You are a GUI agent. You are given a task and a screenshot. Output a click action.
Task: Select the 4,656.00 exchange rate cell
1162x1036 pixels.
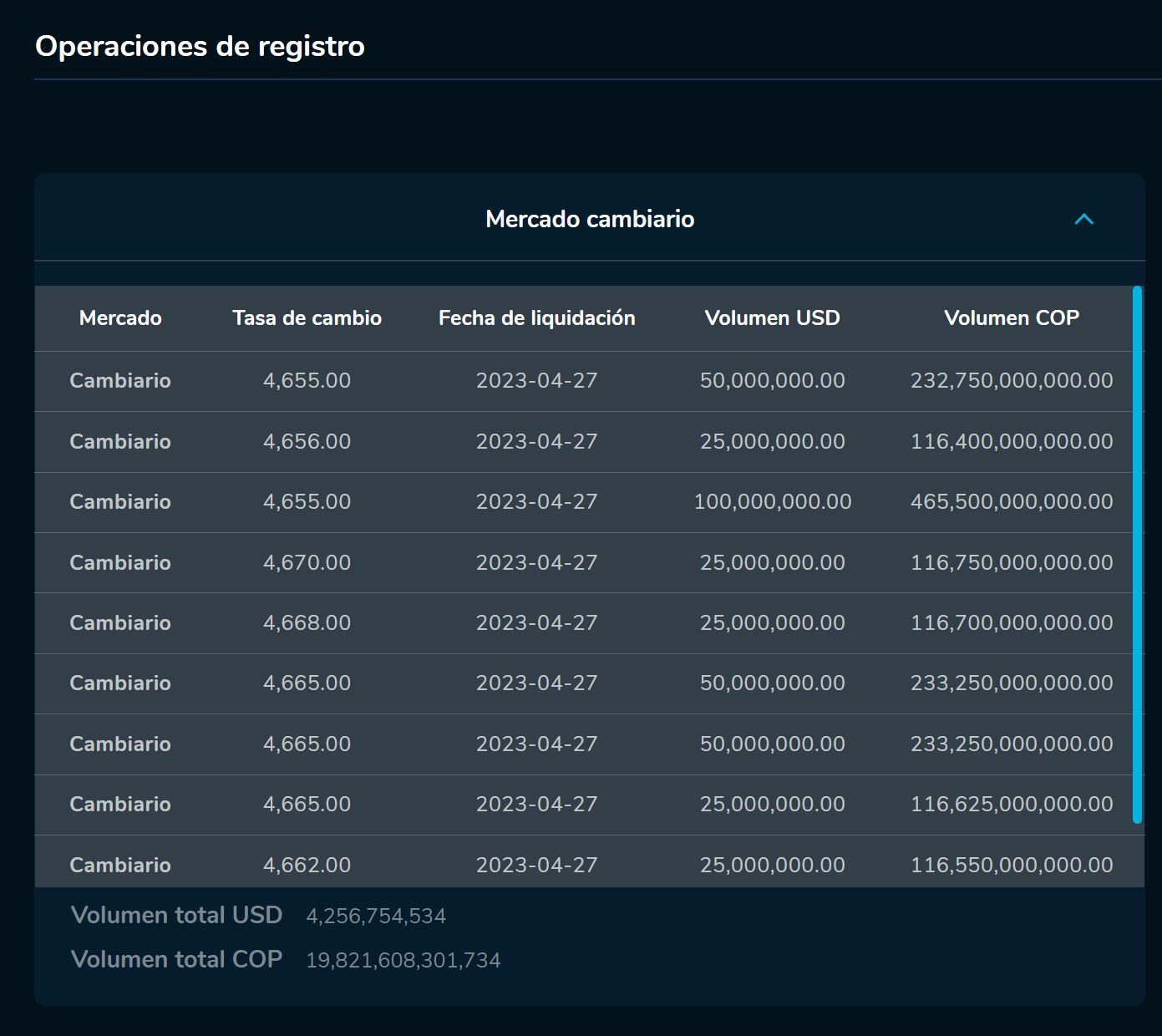(x=307, y=442)
